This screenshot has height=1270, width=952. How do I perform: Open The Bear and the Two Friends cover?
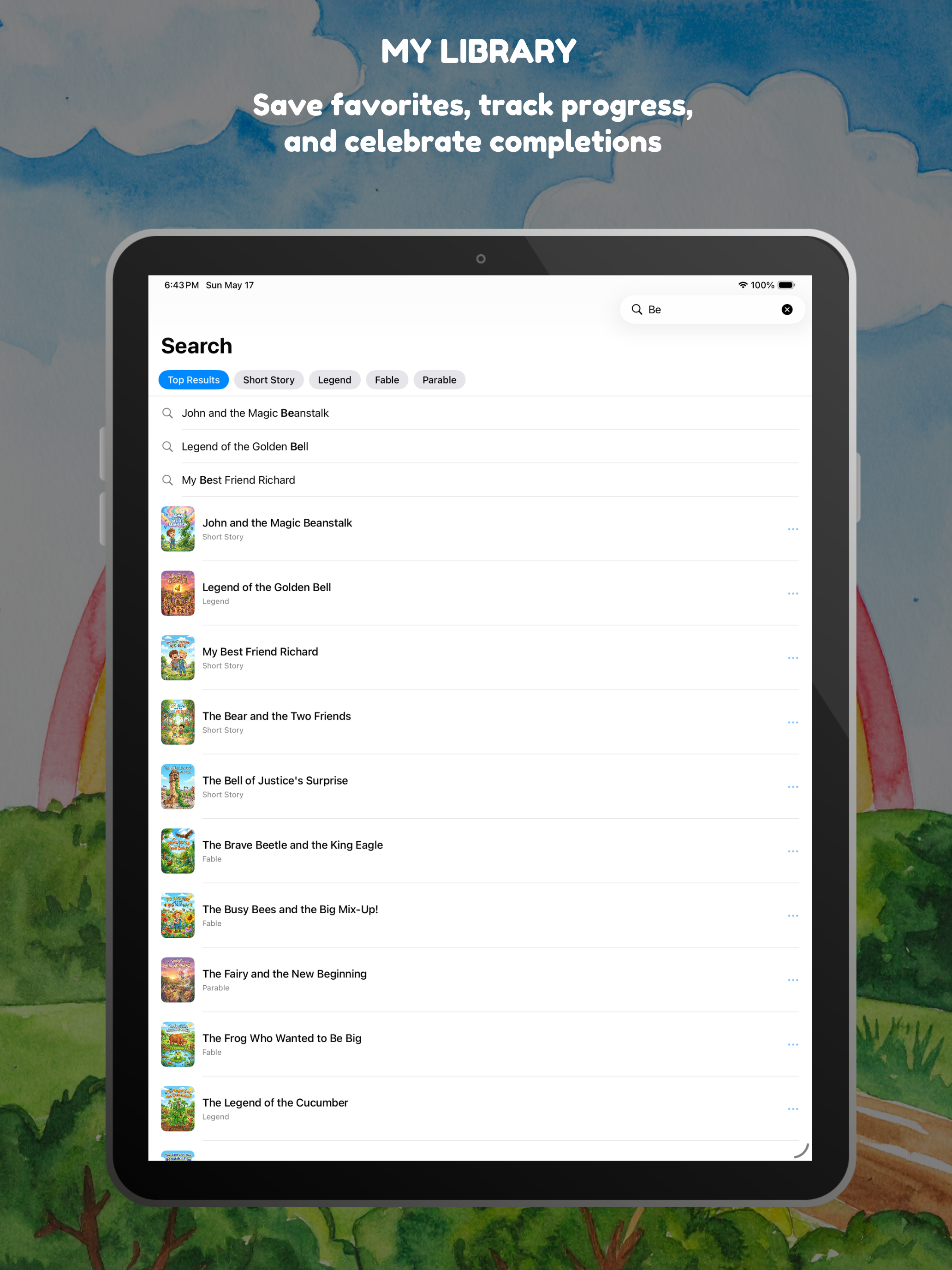(177, 722)
